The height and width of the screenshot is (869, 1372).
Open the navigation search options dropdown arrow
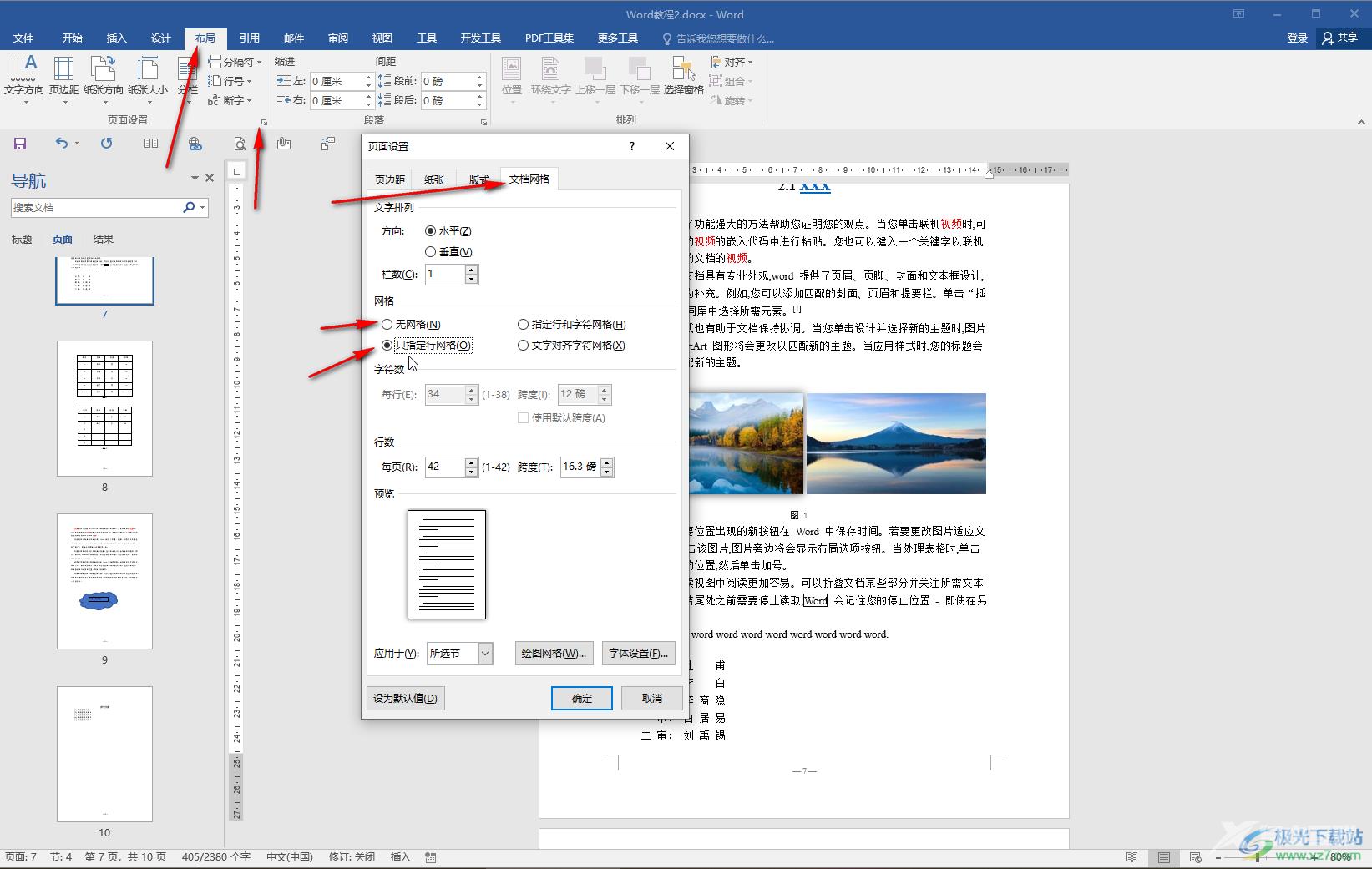tap(203, 207)
